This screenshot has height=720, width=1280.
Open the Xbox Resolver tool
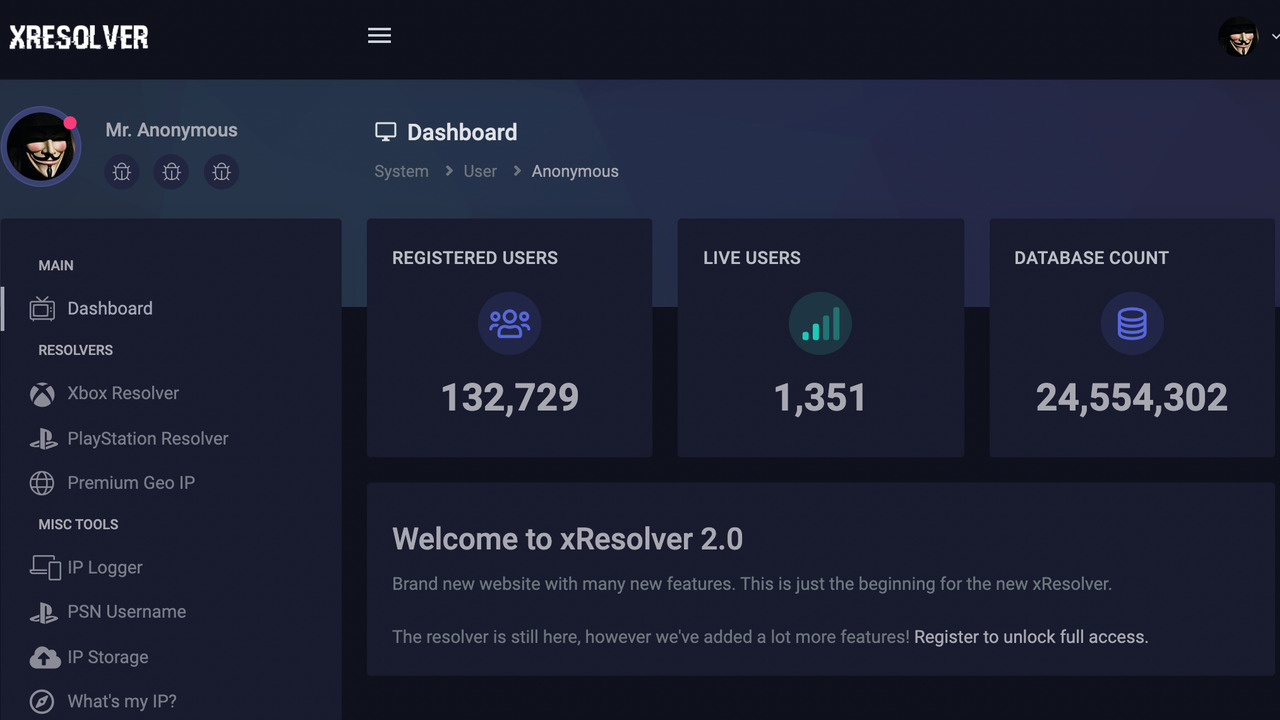[122, 393]
